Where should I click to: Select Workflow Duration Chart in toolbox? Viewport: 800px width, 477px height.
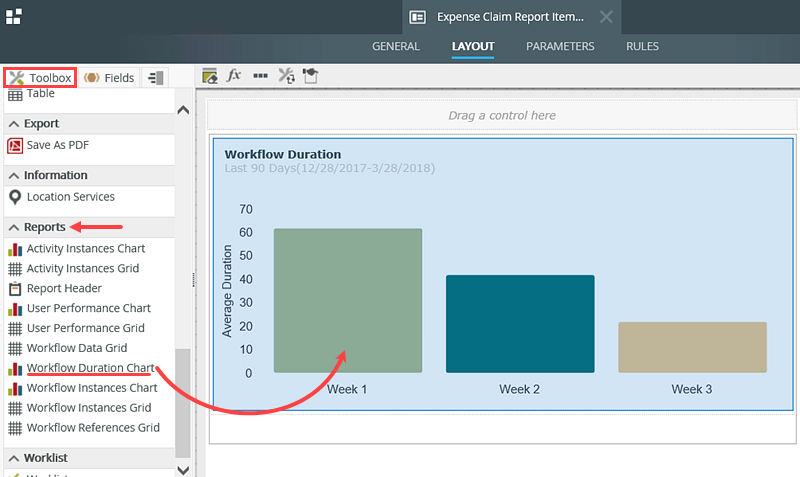point(90,368)
